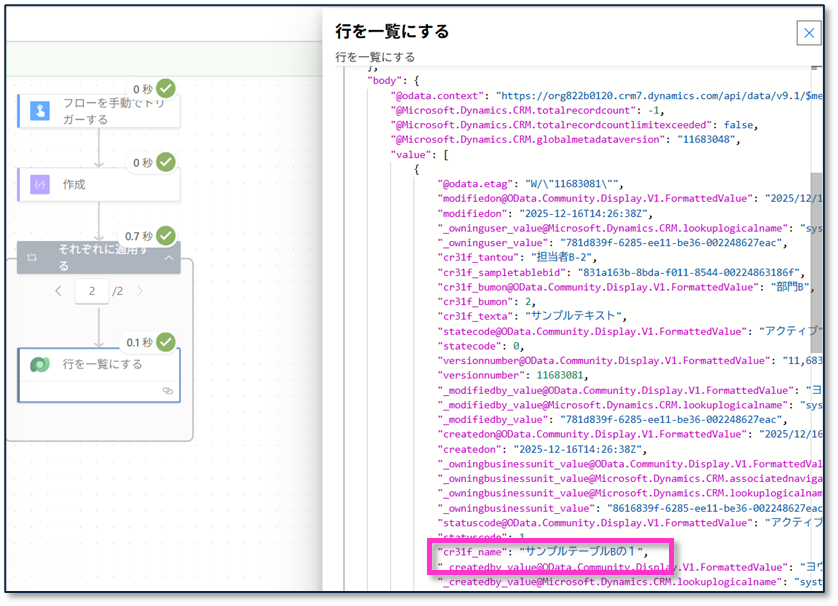The image size is (838, 606).
Task: Click the manual trigger person icon
Action: click(40, 111)
